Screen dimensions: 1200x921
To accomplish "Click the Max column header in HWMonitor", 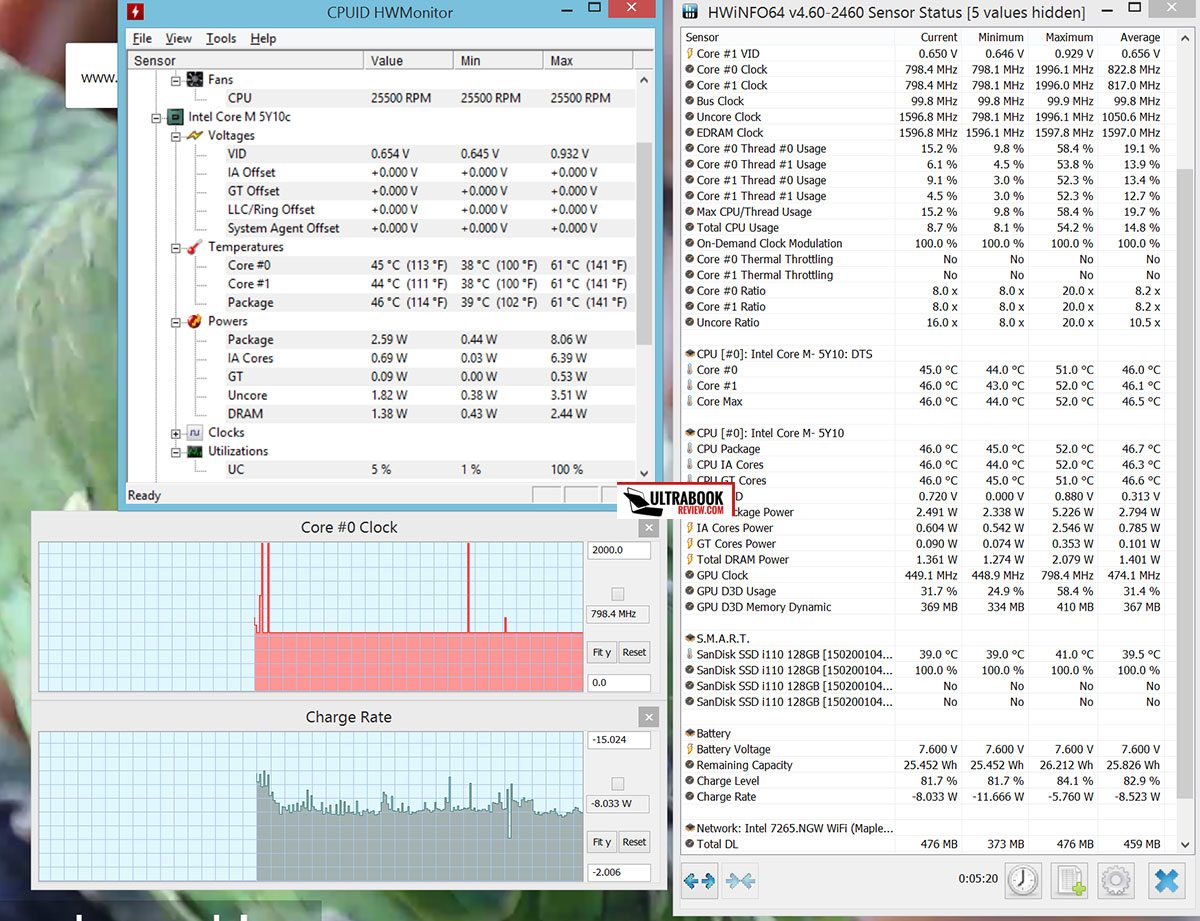I will click(589, 60).
